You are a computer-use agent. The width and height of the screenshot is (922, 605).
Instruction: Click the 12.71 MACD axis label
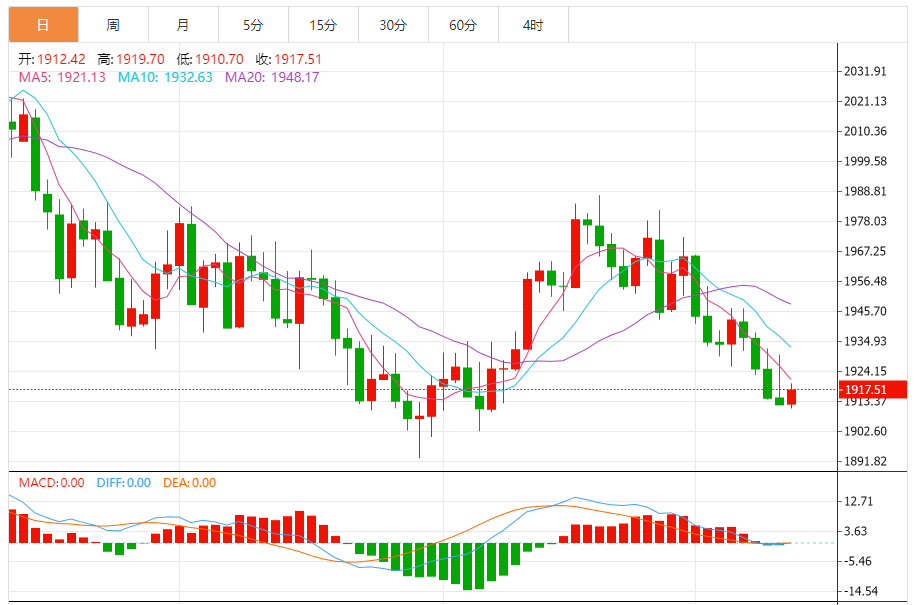click(x=858, y=501)
